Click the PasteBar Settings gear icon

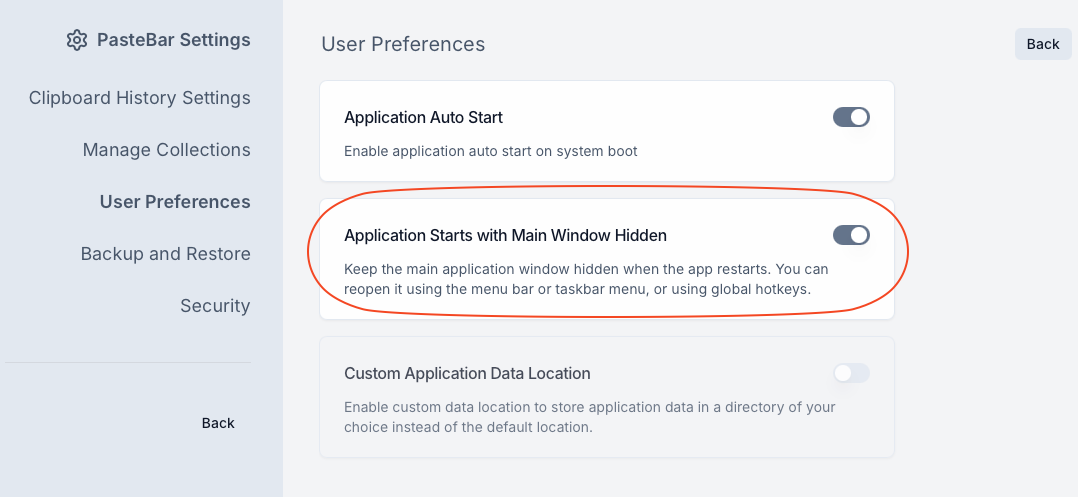click(x=77, y=40)
